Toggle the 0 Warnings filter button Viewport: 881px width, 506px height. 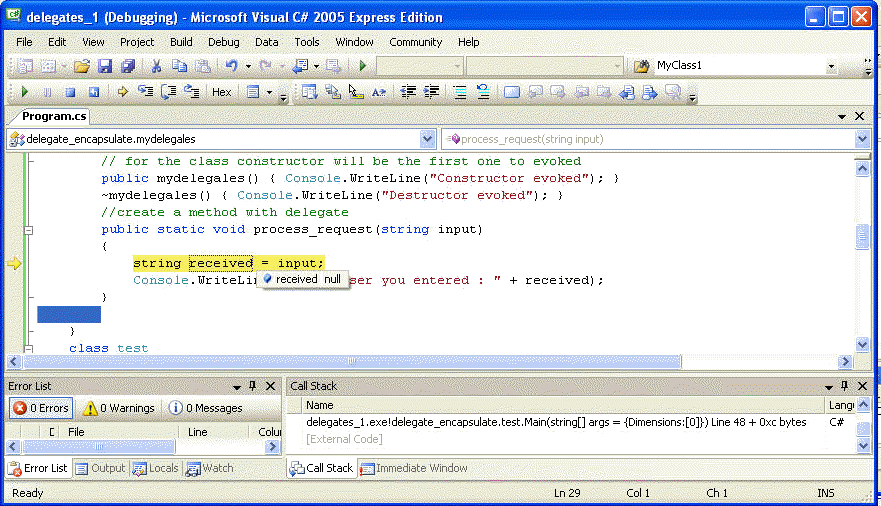[x=119, y=408]
